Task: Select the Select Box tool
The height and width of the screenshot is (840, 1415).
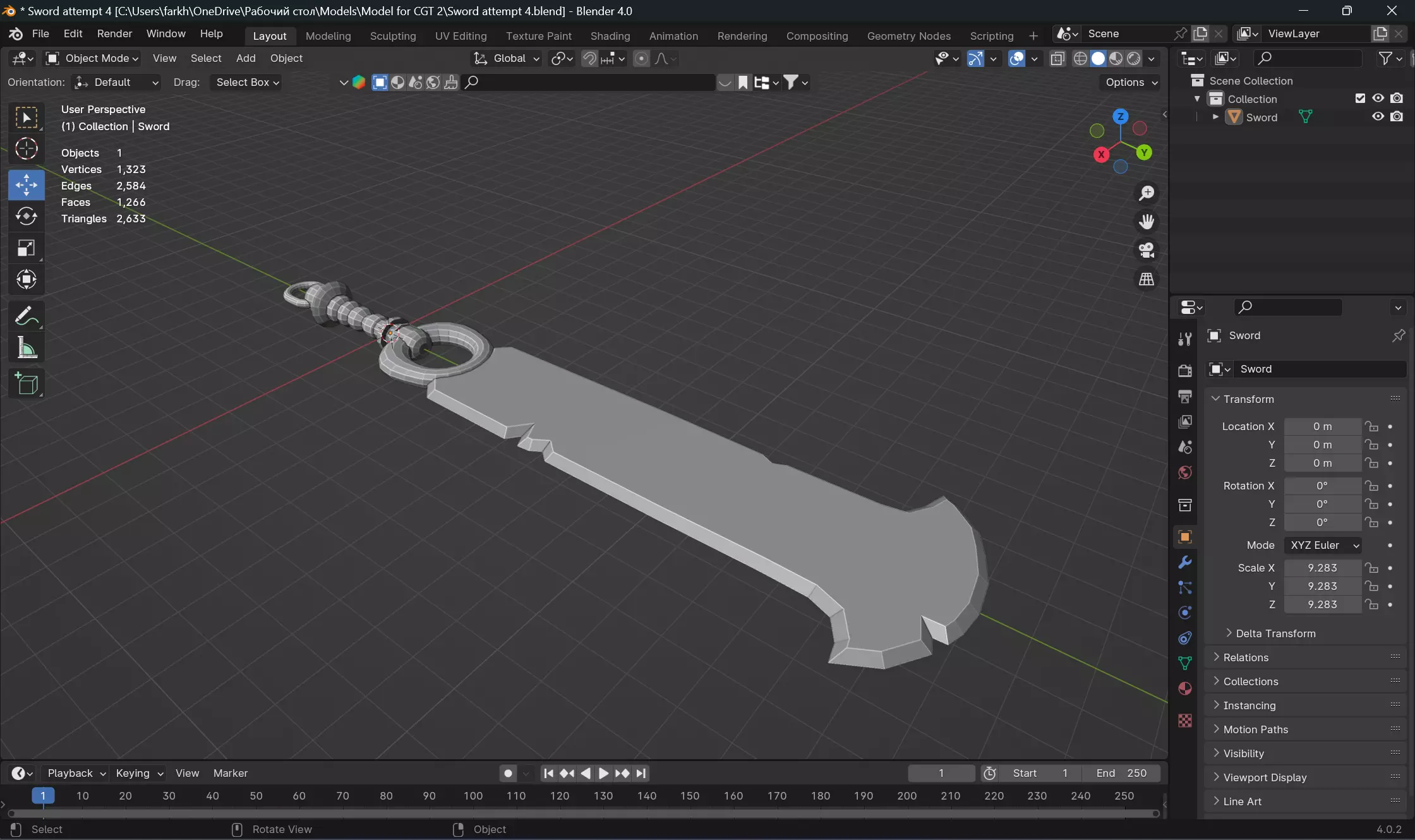Action: coord(26,117)
